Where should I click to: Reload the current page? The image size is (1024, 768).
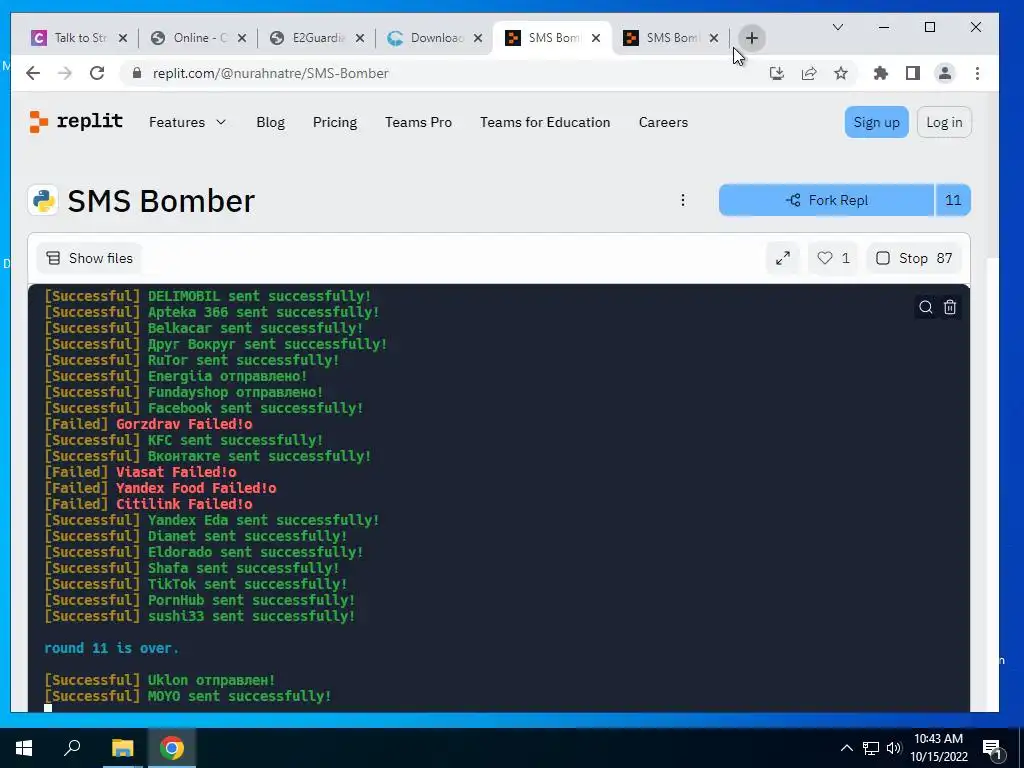pyautogui.click(x=97, y=73)
